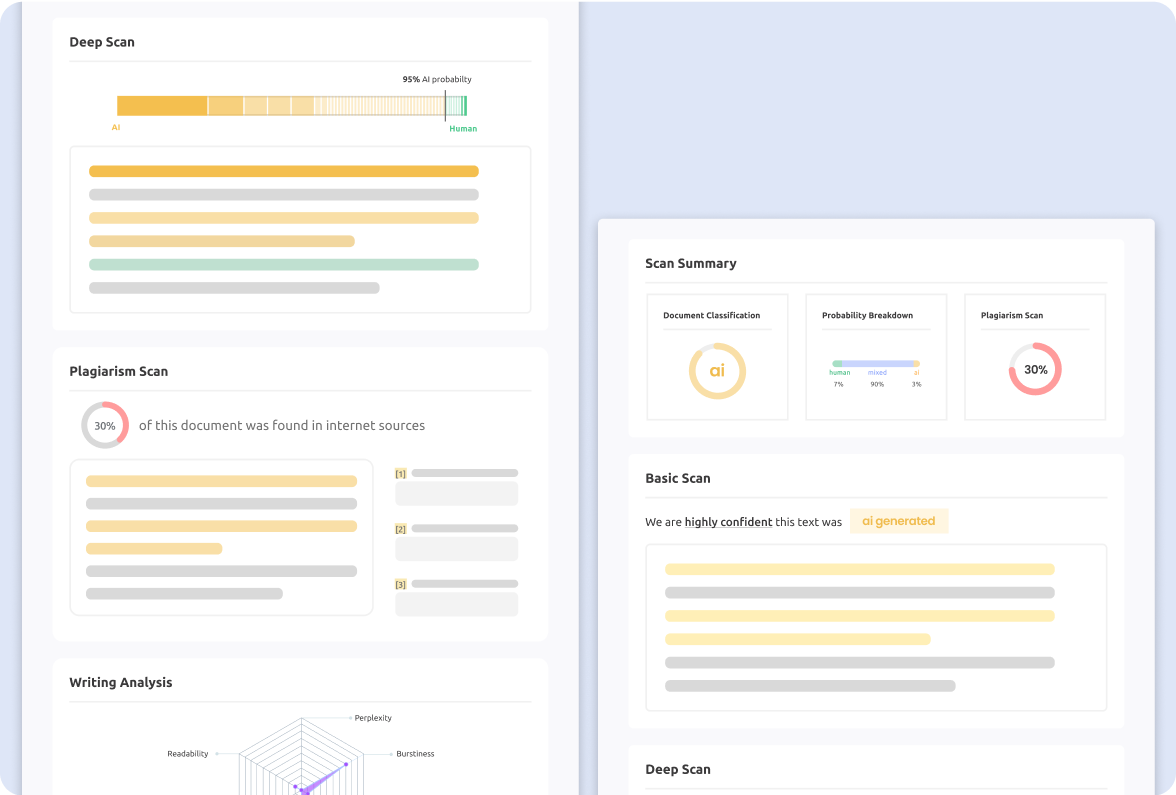This screenshot has width=1176, height=795.
Task: Click the 'Plagiarism Scan' title in Scan Summary
Action: click(1012, 315)
